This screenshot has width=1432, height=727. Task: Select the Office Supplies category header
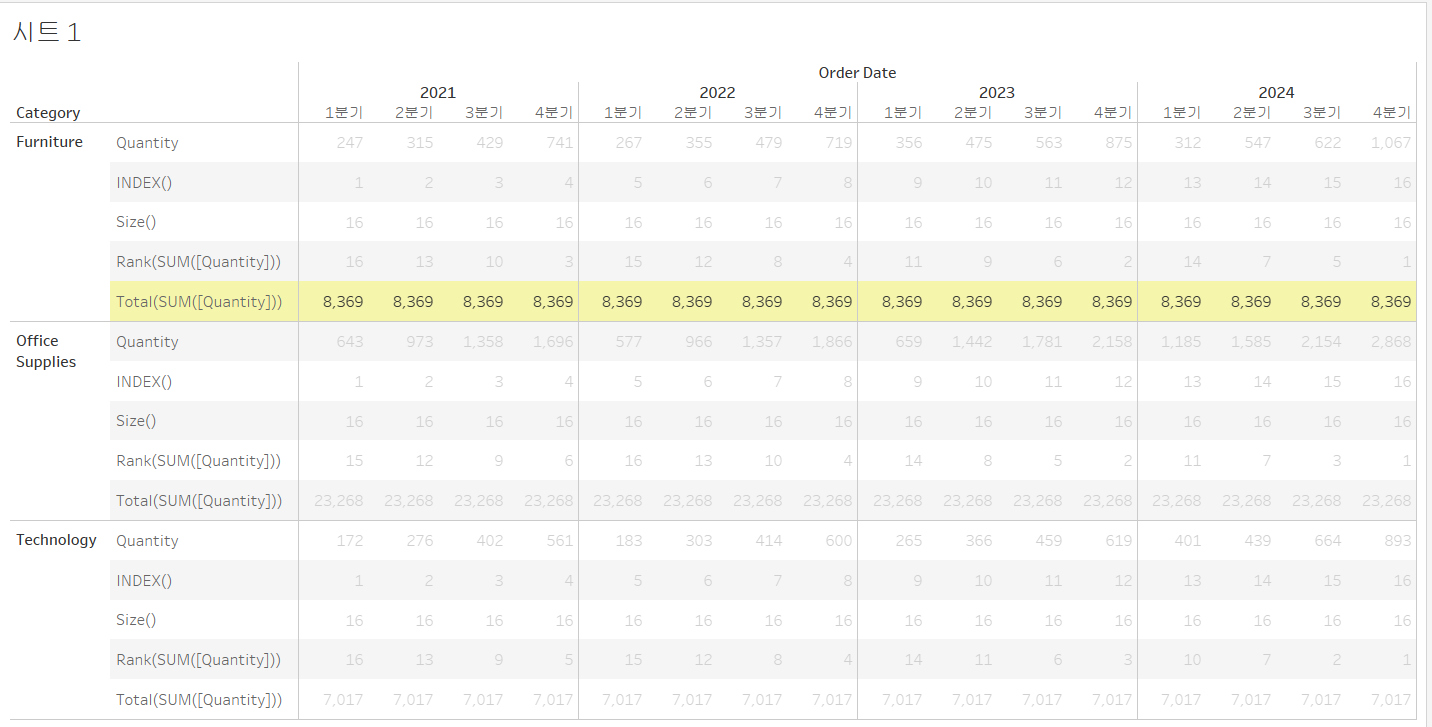(x=46, y=351)
